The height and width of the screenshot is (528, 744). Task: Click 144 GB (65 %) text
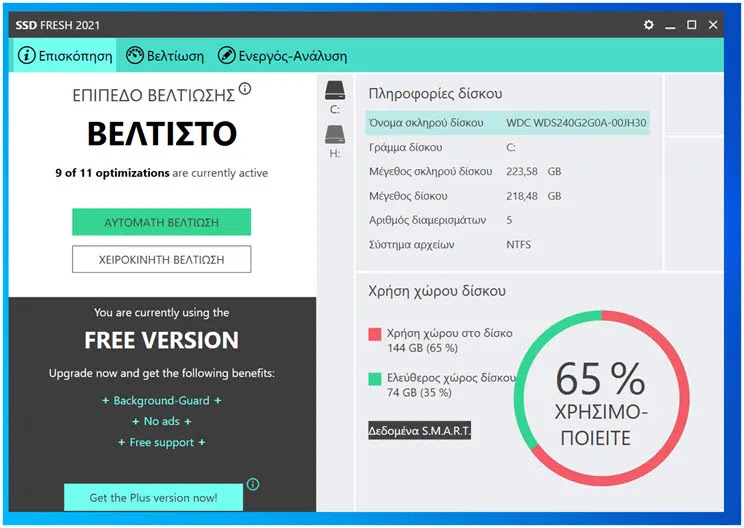(x=422, y=348)
